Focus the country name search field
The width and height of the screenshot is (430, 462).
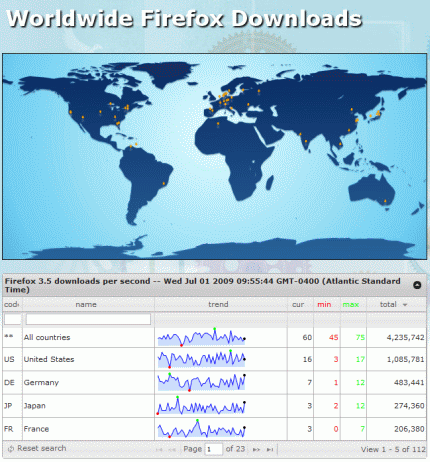tap(88, 319)
